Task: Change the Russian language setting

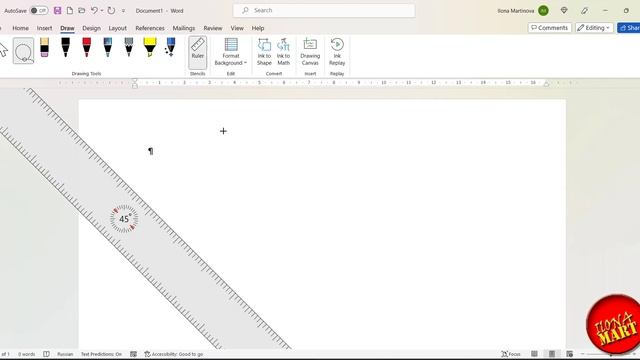Action: [x=65, y=354]
